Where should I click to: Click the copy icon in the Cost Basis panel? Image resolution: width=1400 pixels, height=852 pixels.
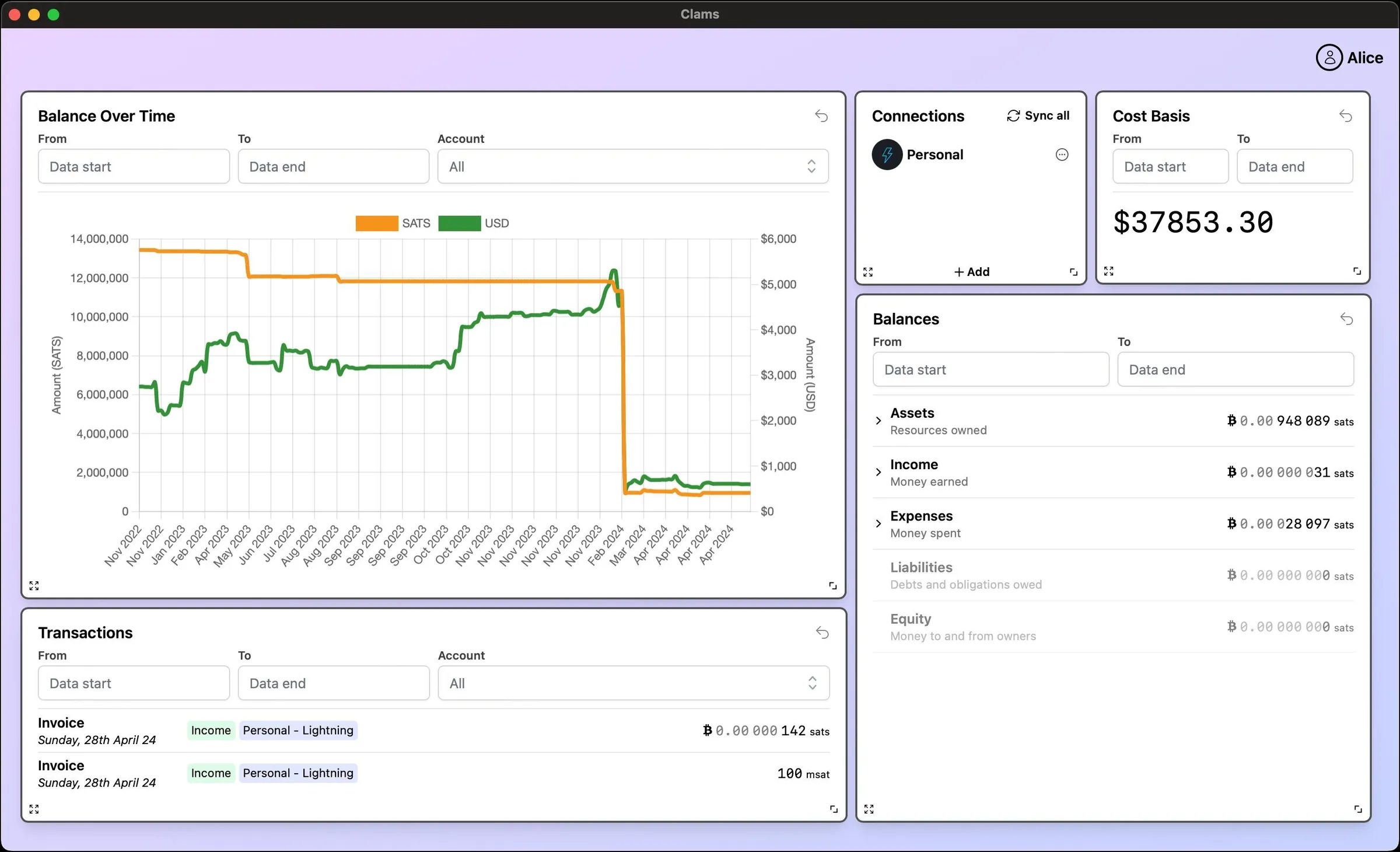tap(1356, 271)
